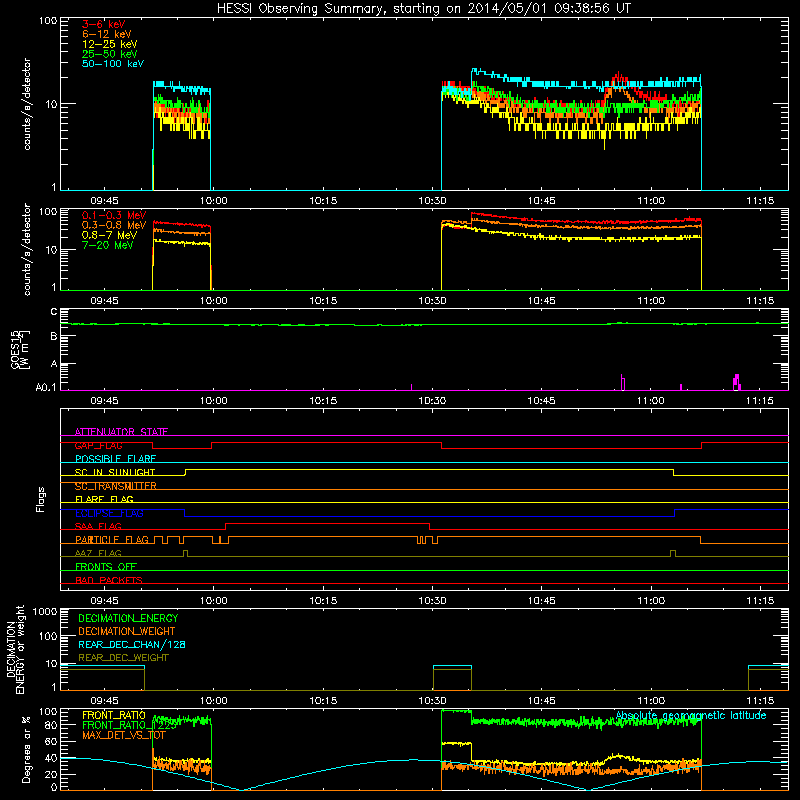Select the SAA_FLAG label

click(98, 526)
